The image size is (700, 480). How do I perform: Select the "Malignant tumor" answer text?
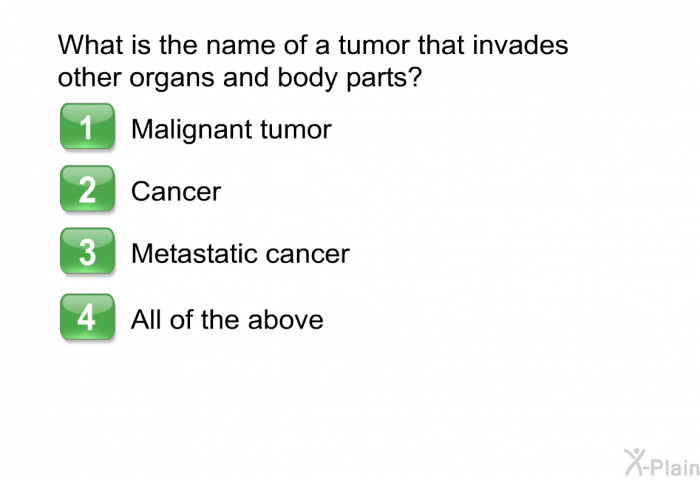pyautogui.click(x=231, y=129)
